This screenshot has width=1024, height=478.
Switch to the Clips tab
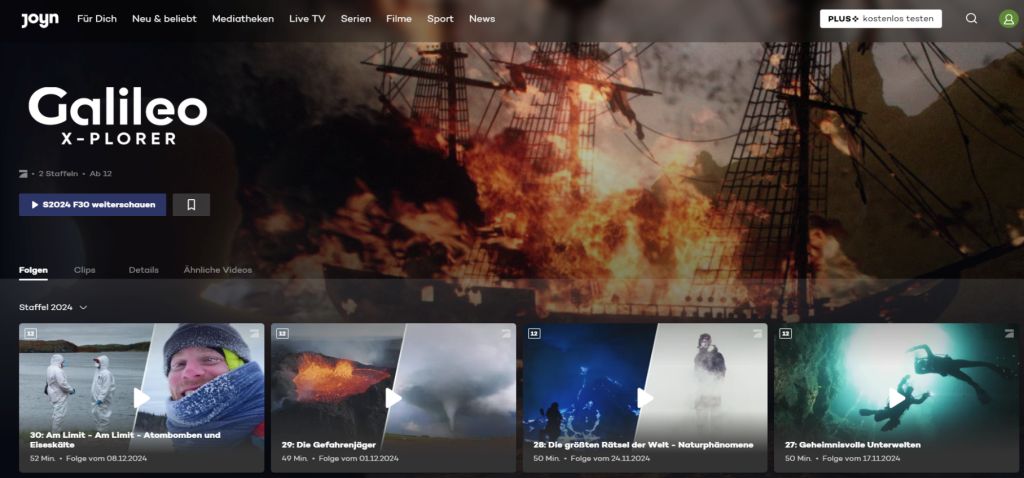pyautogui.click(x=85, y=270)
